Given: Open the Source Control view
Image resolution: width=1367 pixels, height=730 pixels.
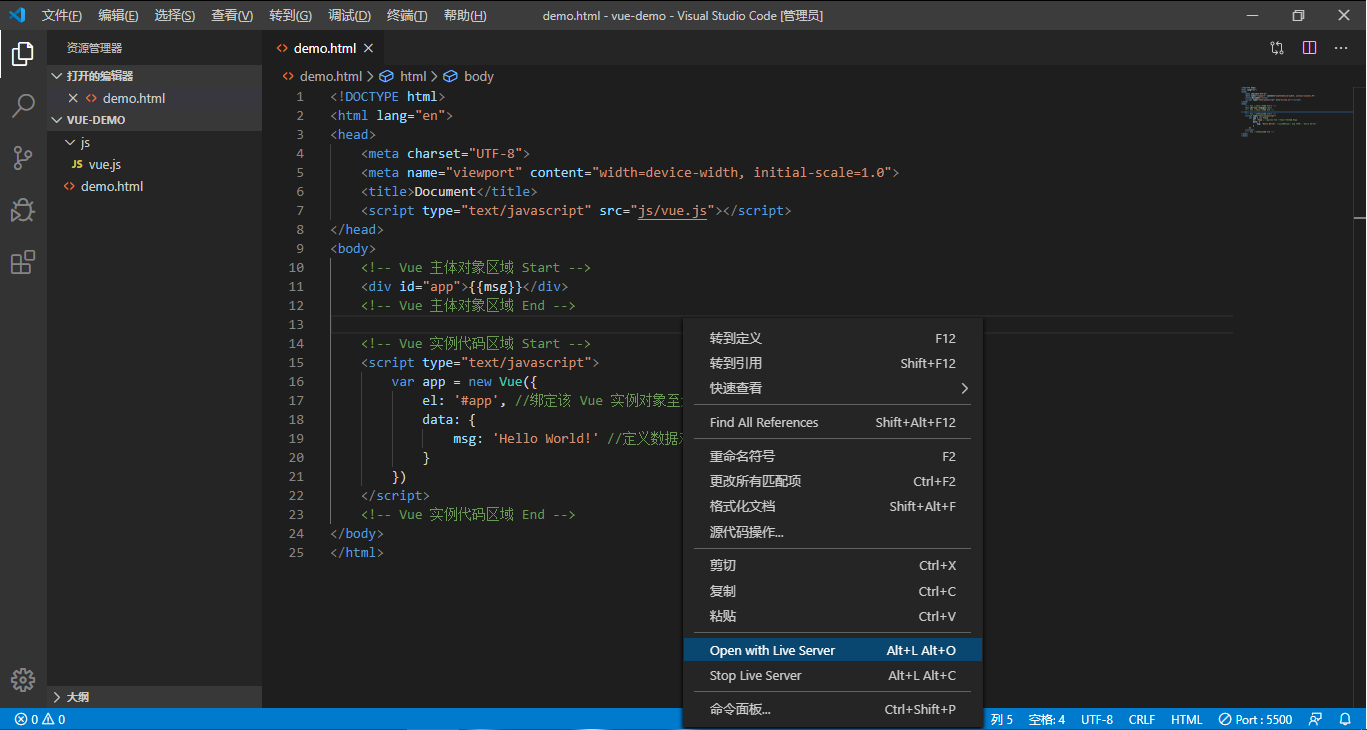Looking at the screenshot, I should tap(23, 158).
